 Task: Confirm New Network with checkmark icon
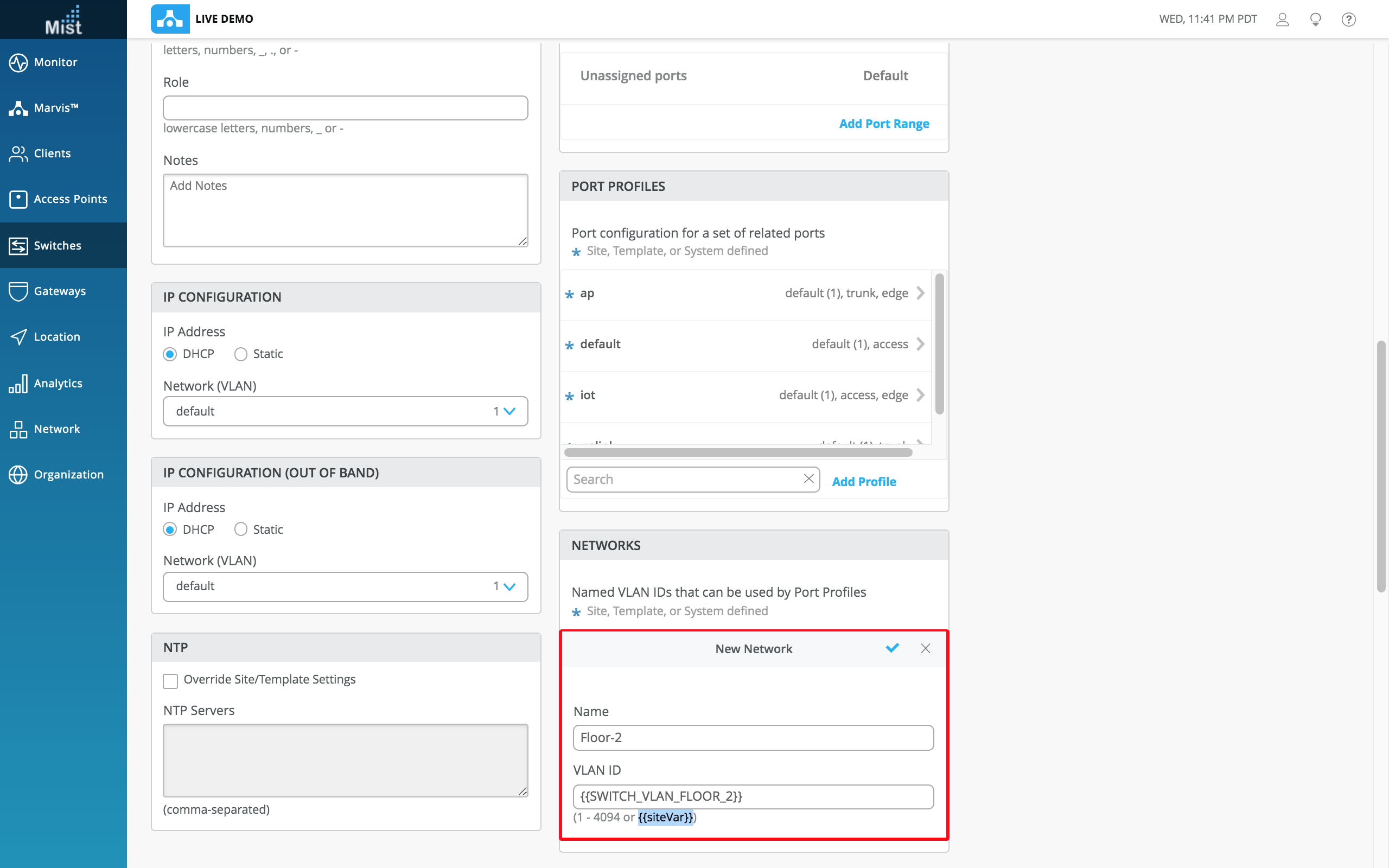pos(892,648)
